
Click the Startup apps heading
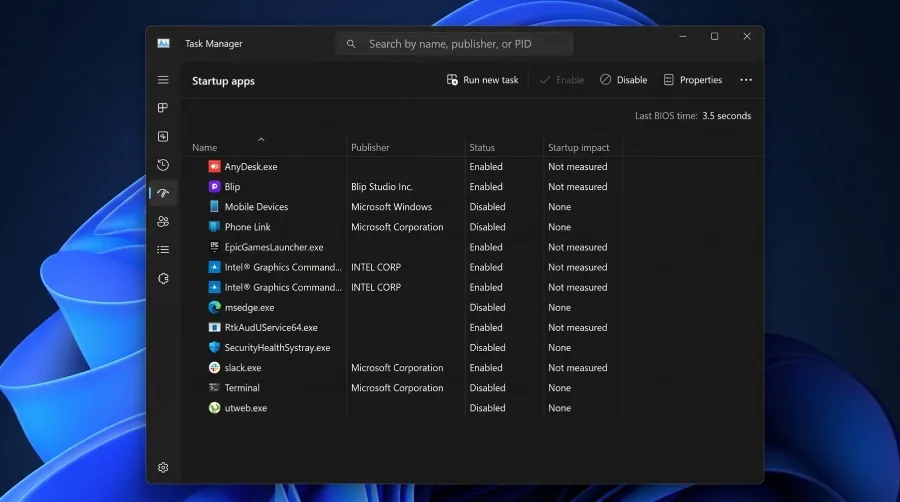click(x=223, y=81)
